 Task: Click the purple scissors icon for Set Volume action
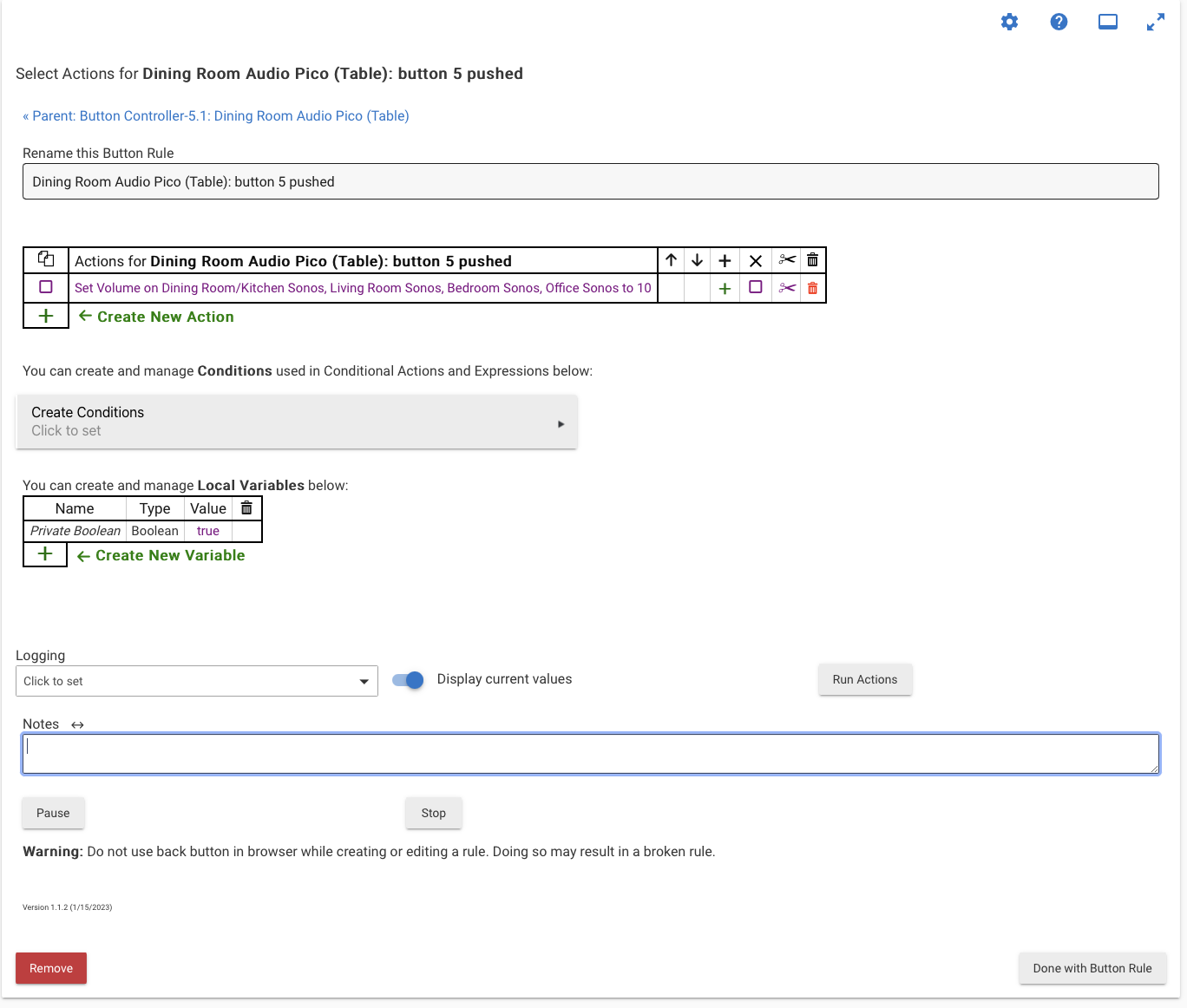(x=787, y=288)
